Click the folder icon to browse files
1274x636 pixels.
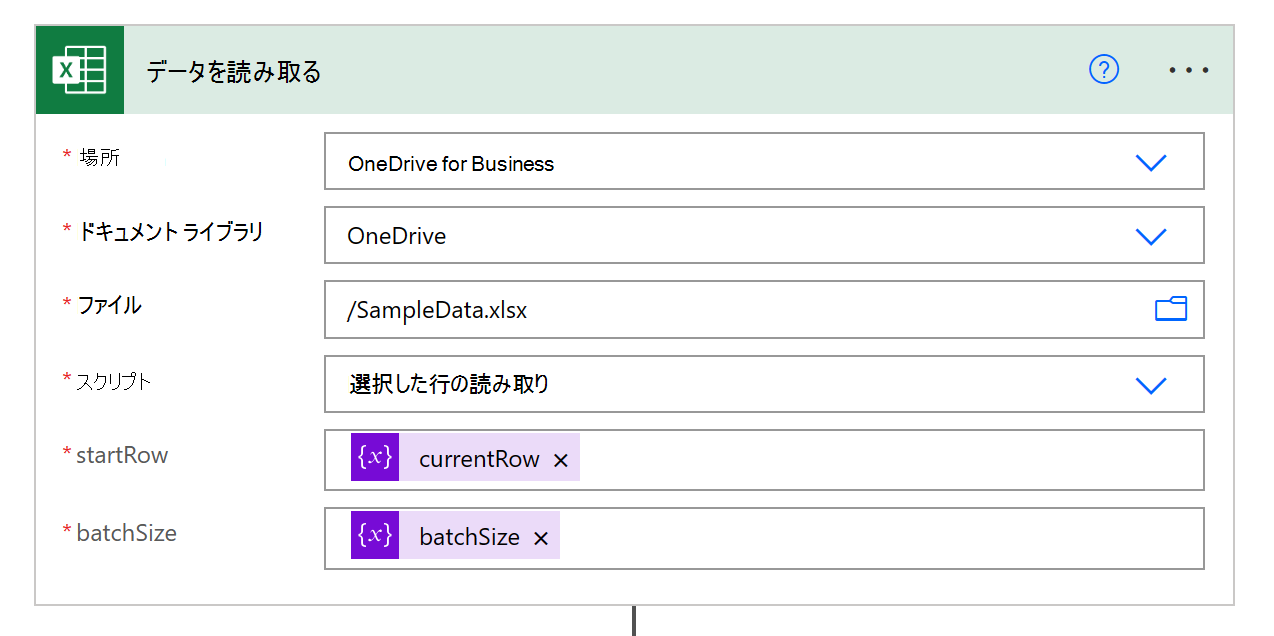pyautogui.click(x=1171, y=310)
